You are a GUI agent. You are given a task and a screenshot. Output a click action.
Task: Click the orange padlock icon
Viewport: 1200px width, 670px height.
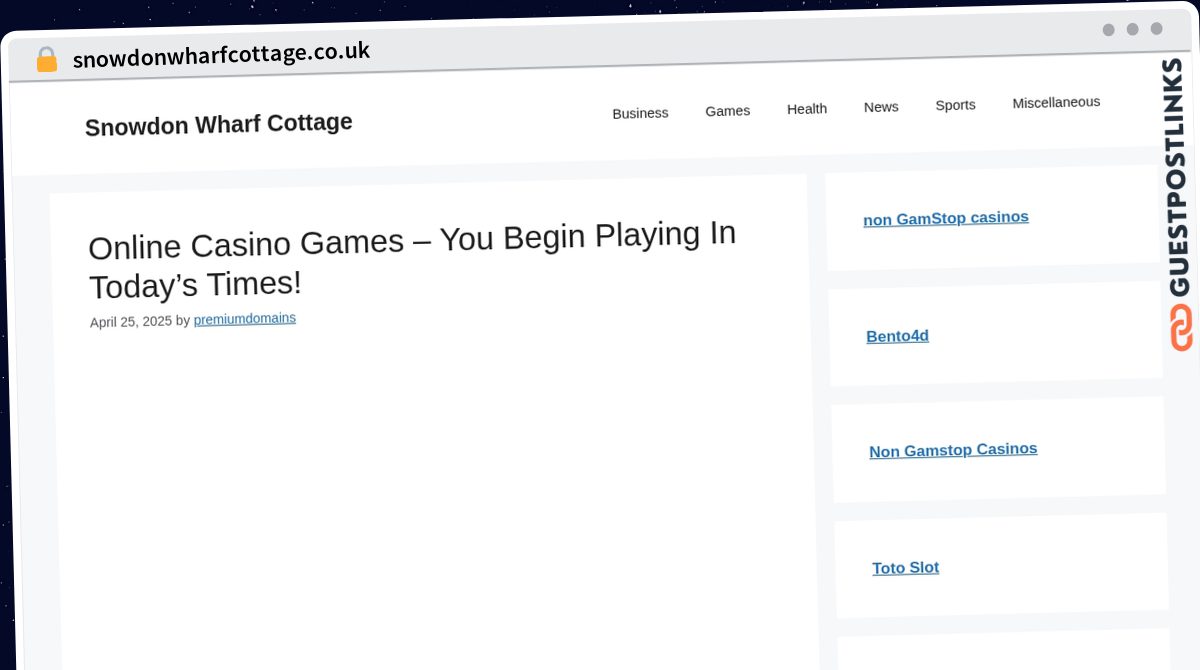[46, 60]
